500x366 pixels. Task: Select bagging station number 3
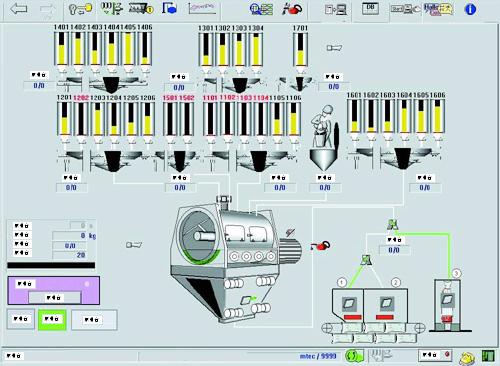coord(448,305)
